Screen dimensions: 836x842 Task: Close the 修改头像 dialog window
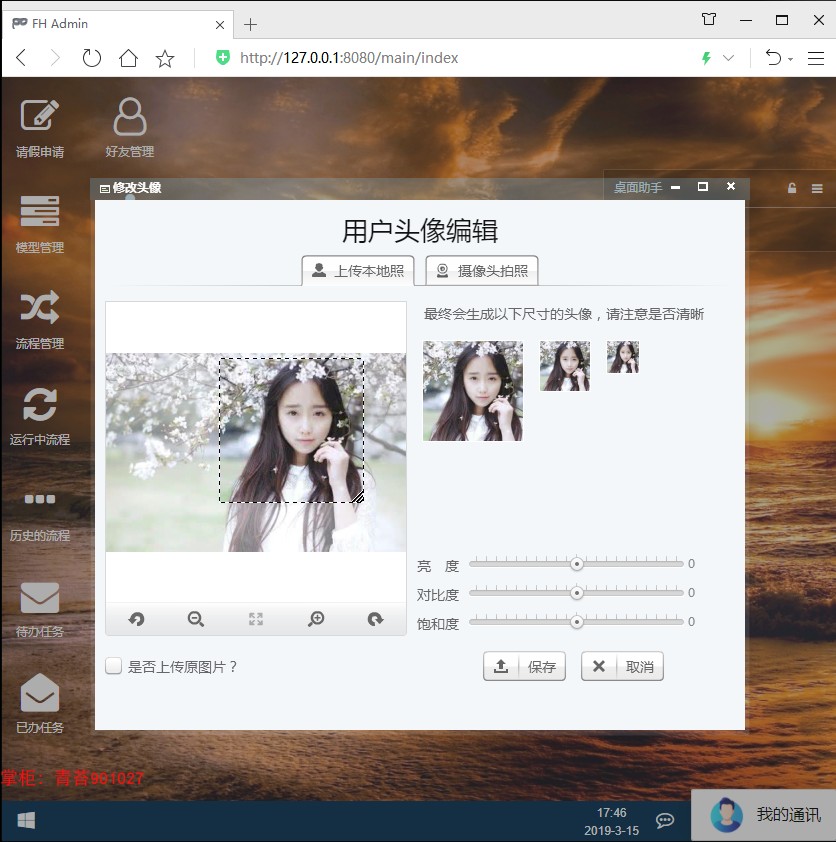coord(731,186)
